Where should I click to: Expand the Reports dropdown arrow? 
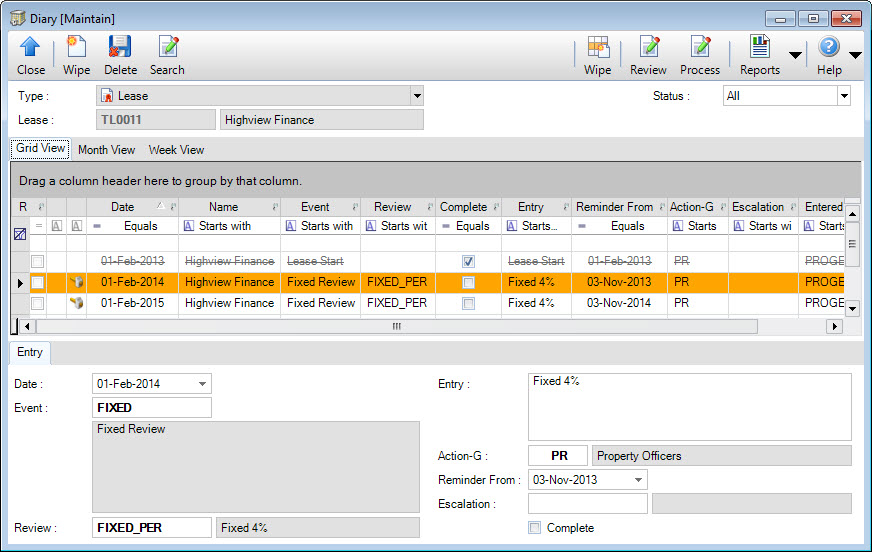click(795, 55)
